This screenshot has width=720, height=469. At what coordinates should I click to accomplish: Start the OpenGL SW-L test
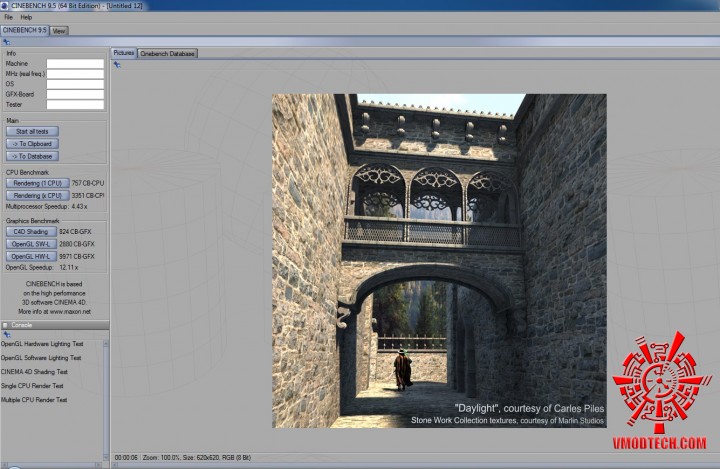[x=31, y=244]
